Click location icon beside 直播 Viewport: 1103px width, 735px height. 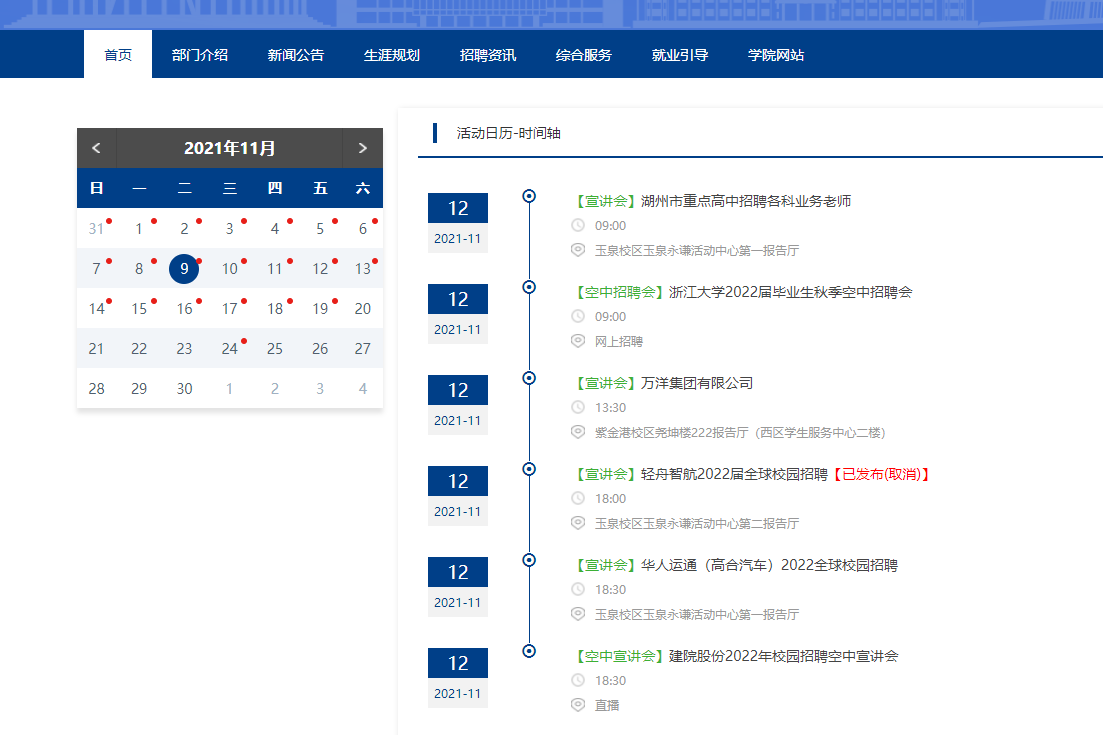pos(578,705)
